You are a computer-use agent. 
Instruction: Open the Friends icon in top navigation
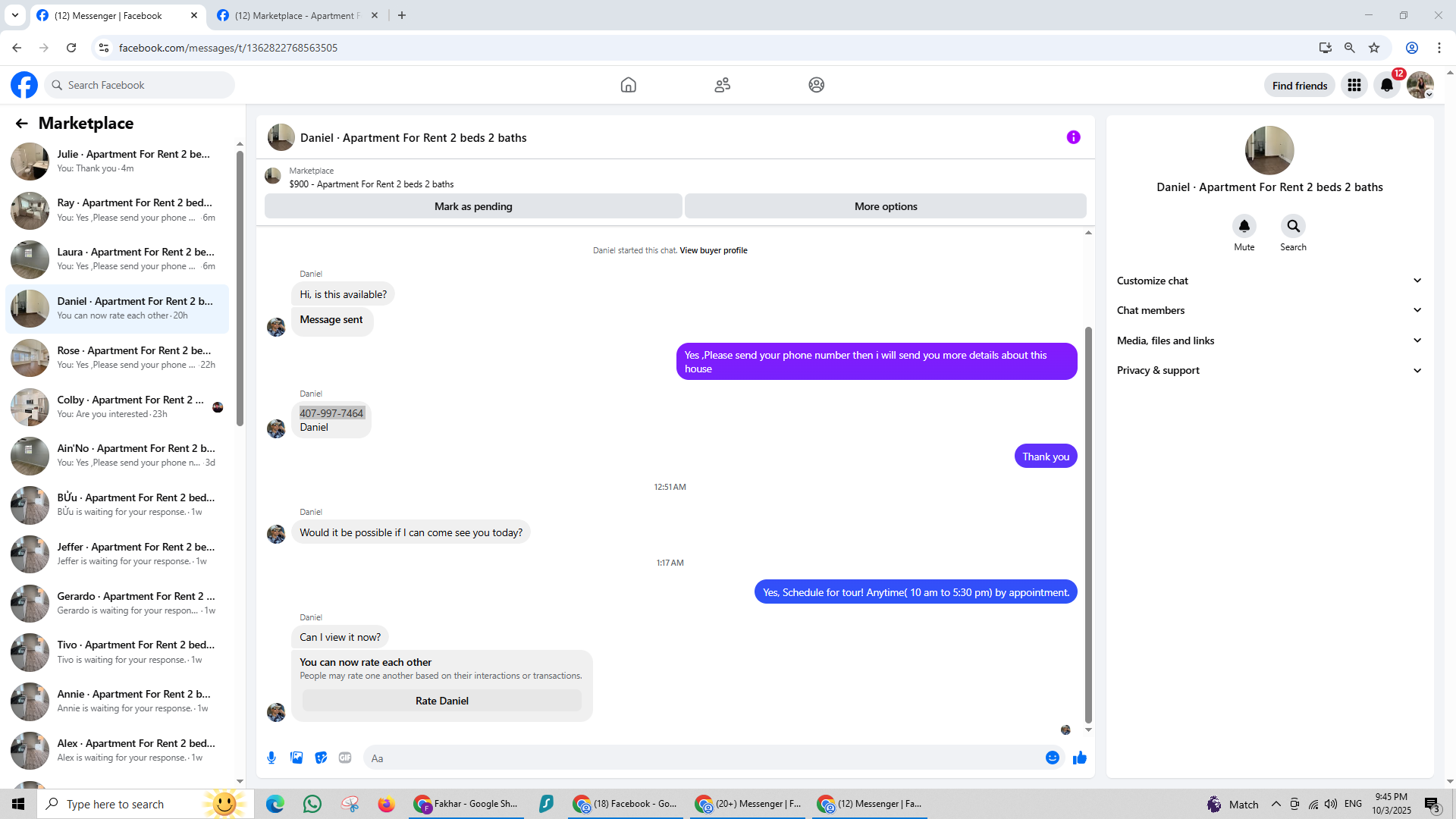722,85
